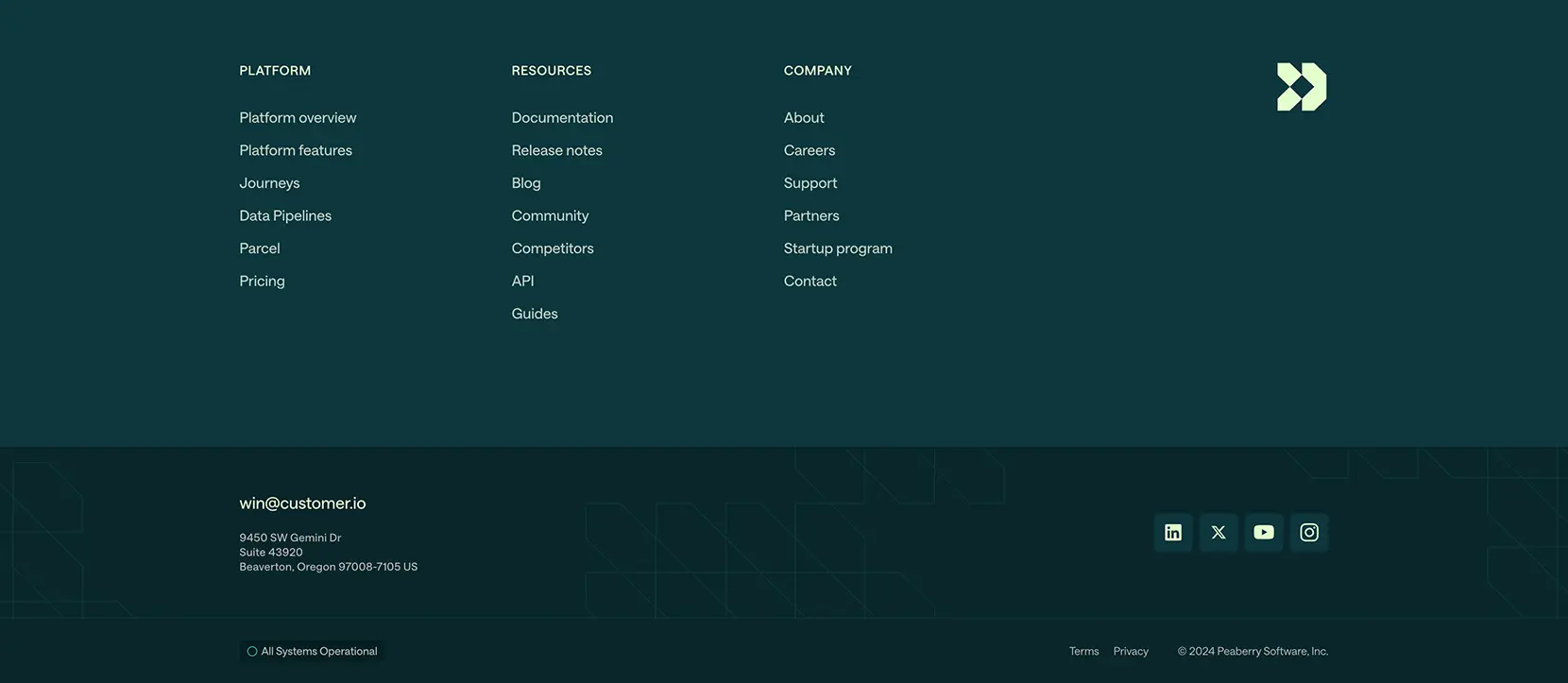This screenshot has width=1568, height=683.
Task: Open Platform overview link
Action: pos(298,118)
